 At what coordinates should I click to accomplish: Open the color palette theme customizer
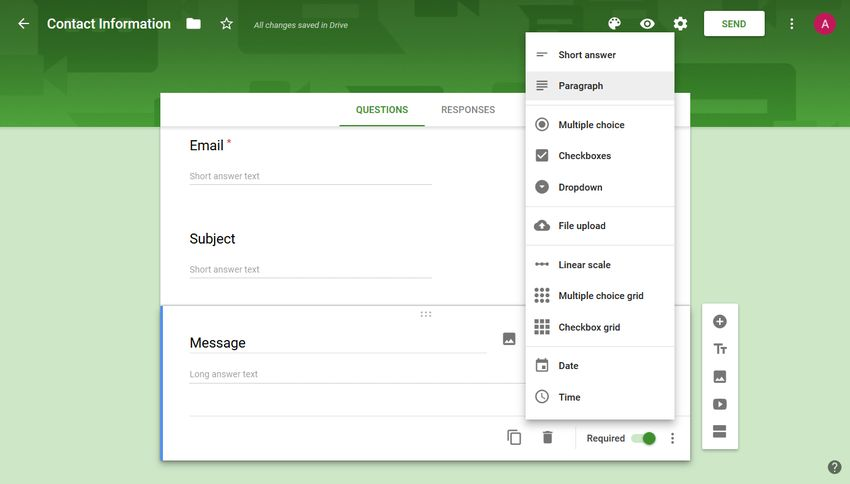coord(614,24)
